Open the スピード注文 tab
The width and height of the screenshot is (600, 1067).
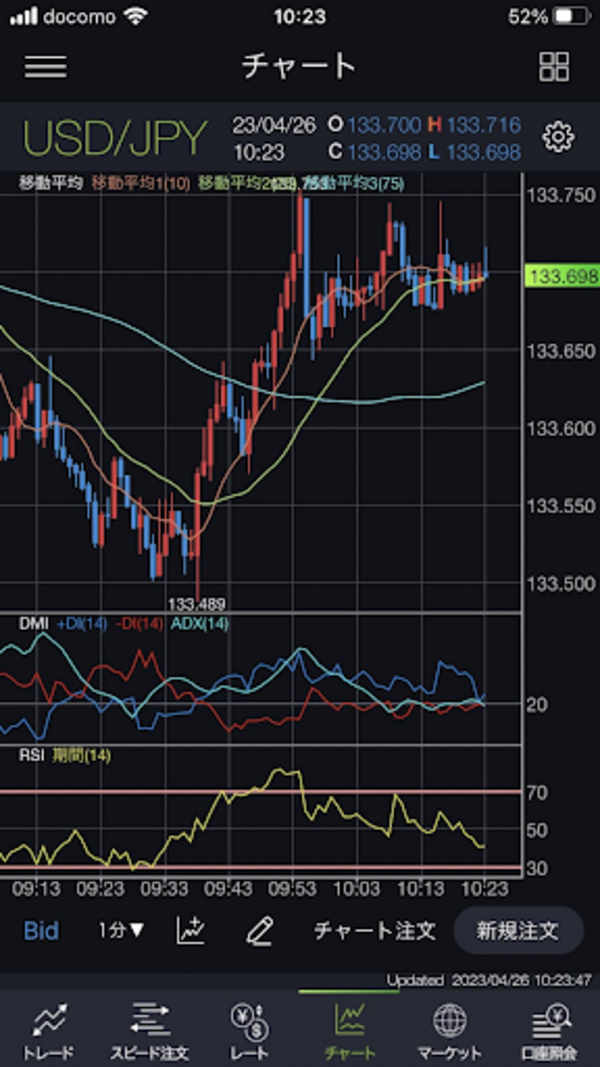[x=149, y=1030]
